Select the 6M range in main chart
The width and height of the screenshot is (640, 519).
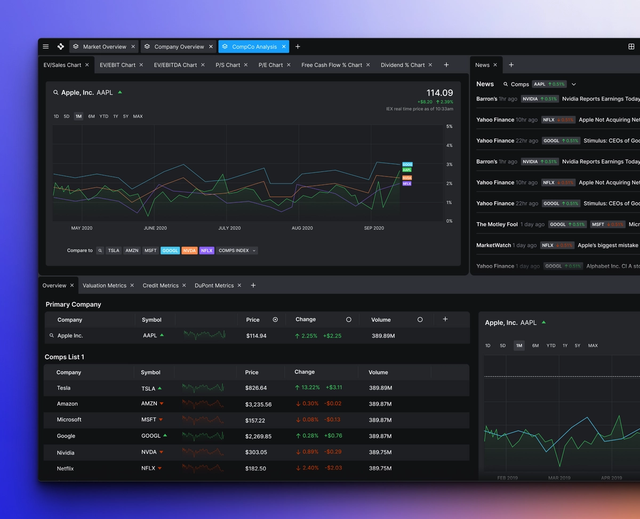coord(91,116)
